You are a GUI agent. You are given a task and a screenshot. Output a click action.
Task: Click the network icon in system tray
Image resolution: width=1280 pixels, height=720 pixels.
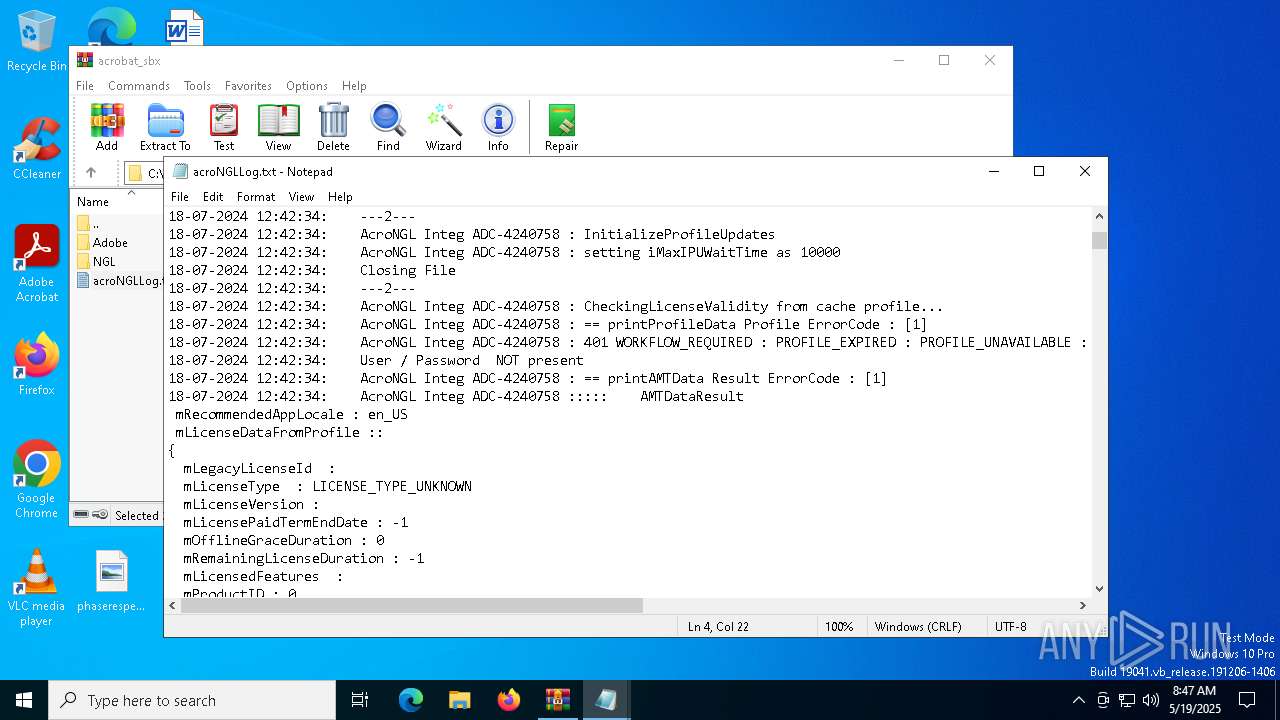point(1127,700)
